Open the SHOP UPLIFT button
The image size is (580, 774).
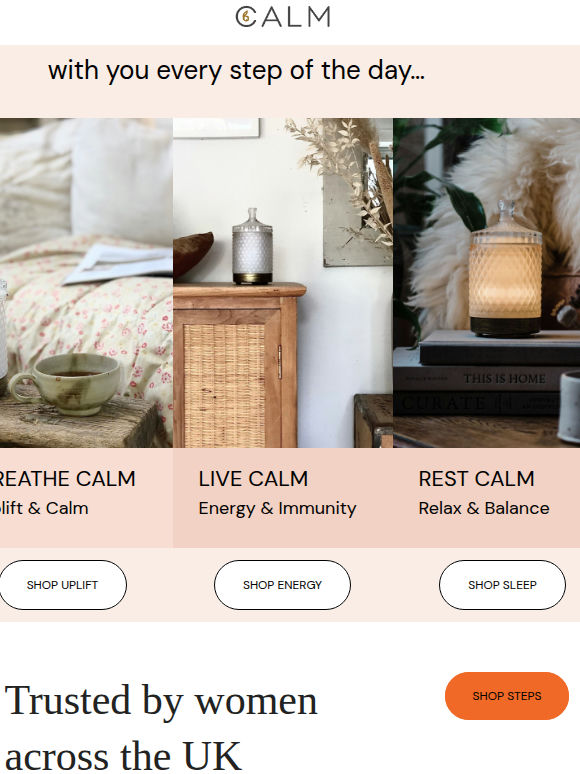63,585
